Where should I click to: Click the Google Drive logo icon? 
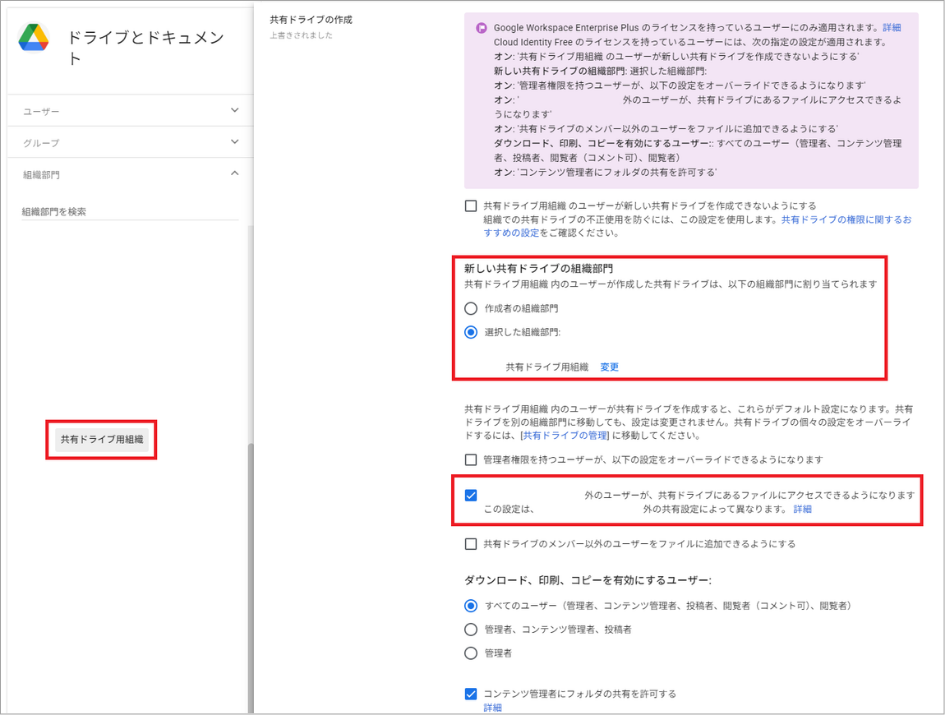tap(34, 38)
